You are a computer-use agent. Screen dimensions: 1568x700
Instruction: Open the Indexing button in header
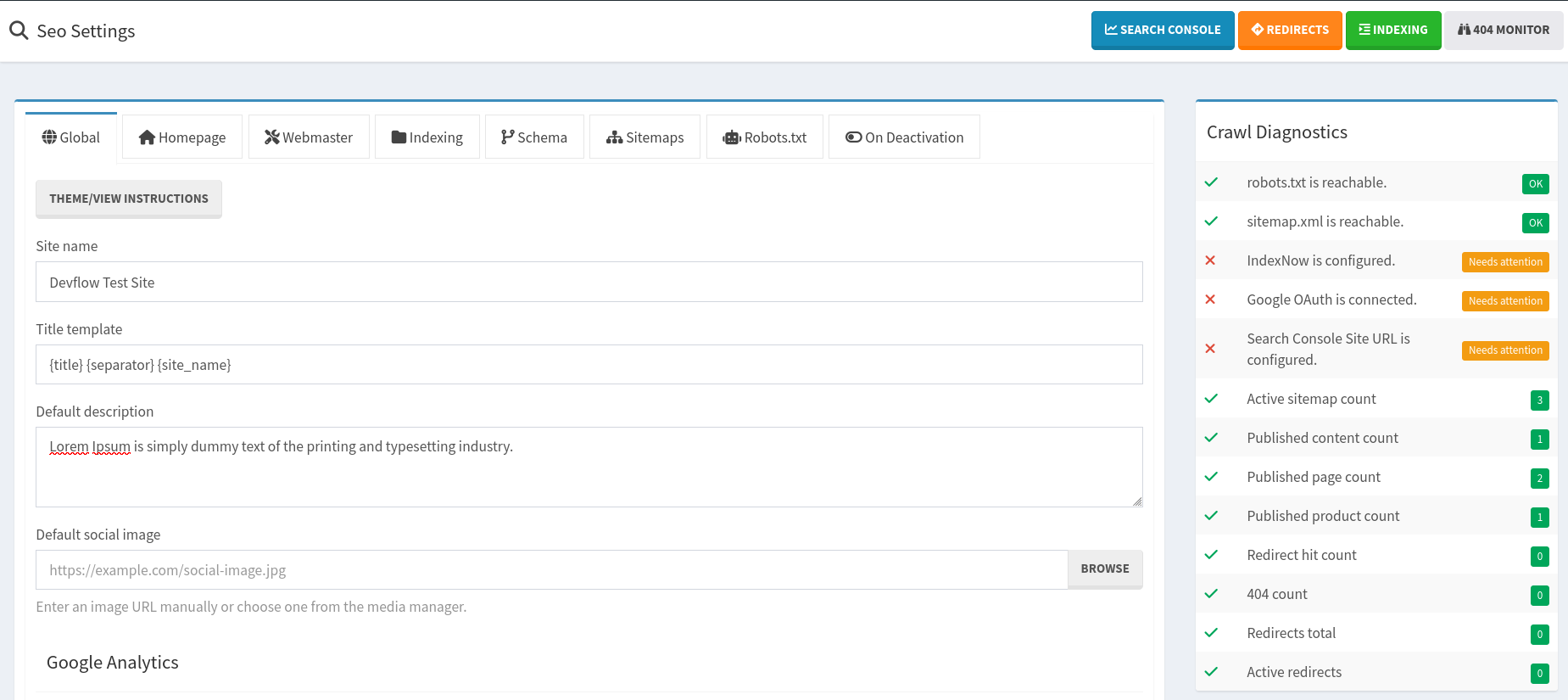pyautogui.click(x=1393, y=30)
